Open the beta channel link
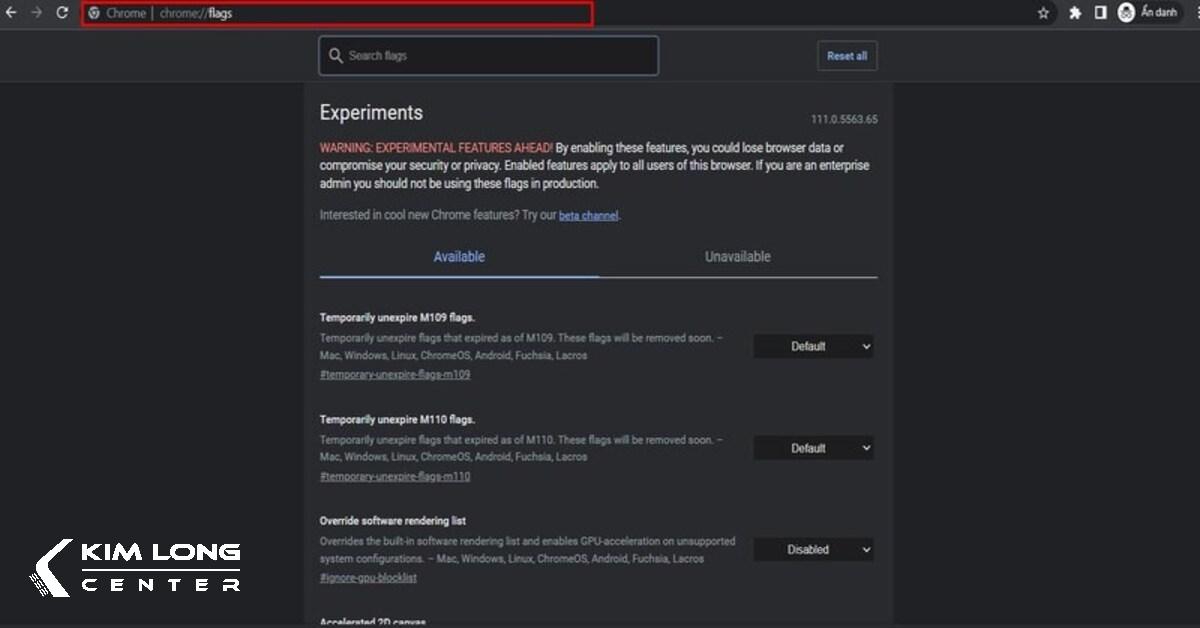Viewport: 1200px width, 628px height. [x=588, y=216]
